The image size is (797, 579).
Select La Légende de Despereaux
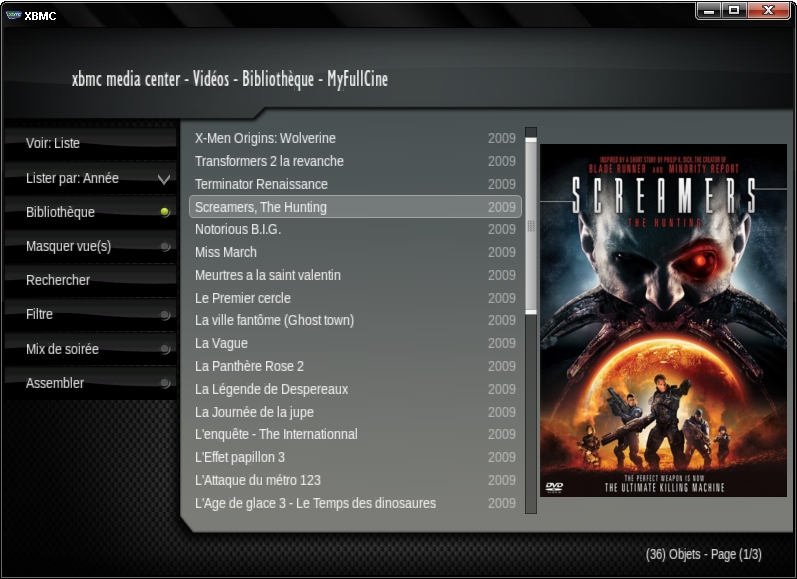(355, 389)
